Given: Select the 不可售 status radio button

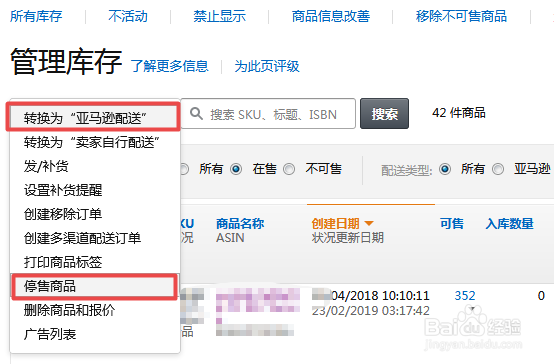Looking at the screenshot, I should (289, 169).
